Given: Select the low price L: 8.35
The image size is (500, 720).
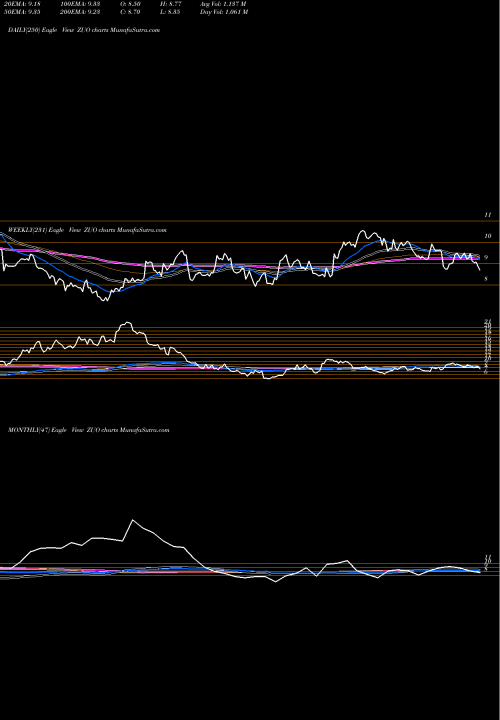Looking at the screenshot, I should [x=171, y=12].
